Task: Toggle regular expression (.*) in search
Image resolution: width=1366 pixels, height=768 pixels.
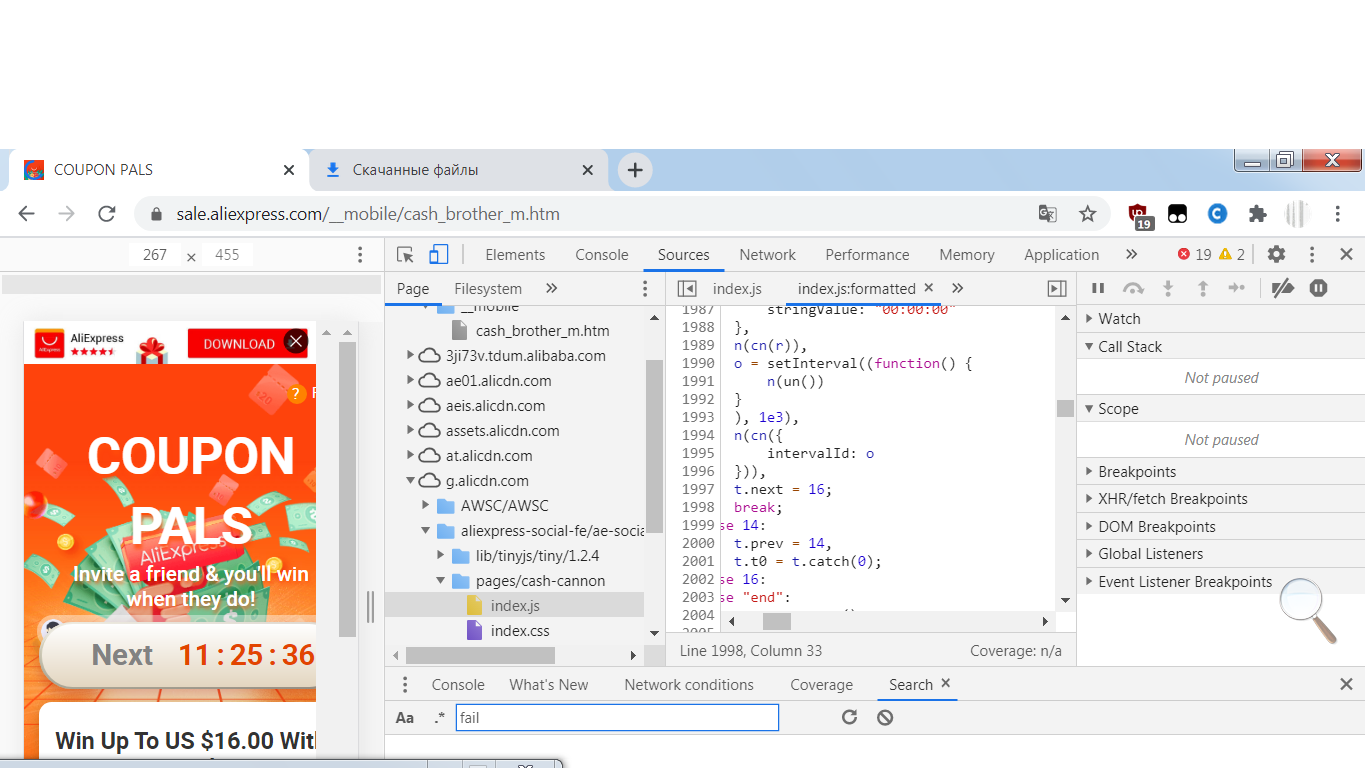Action: point(439,718)
